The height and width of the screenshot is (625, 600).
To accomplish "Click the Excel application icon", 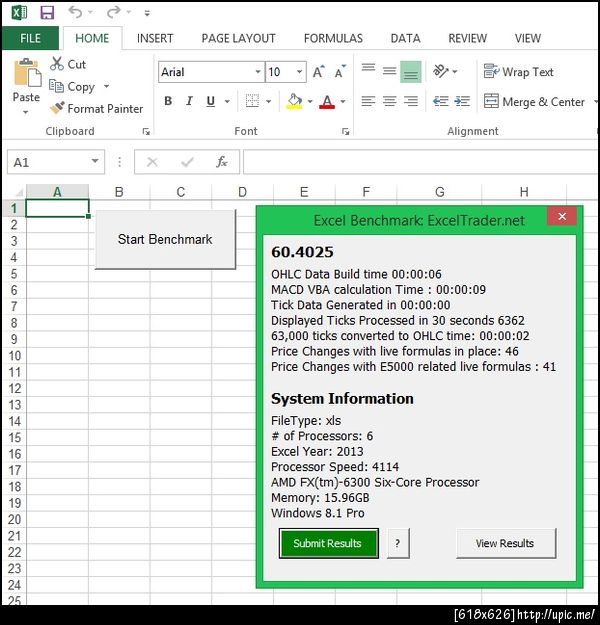I will click(x=19, y=12).
